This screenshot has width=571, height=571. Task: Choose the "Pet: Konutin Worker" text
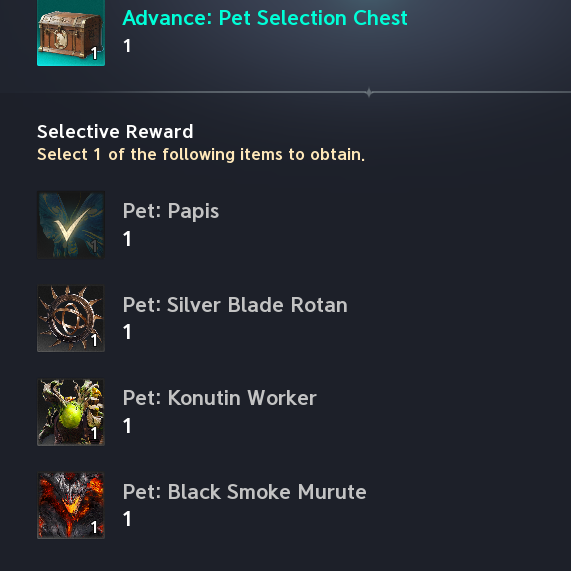(x=220, y=398)
